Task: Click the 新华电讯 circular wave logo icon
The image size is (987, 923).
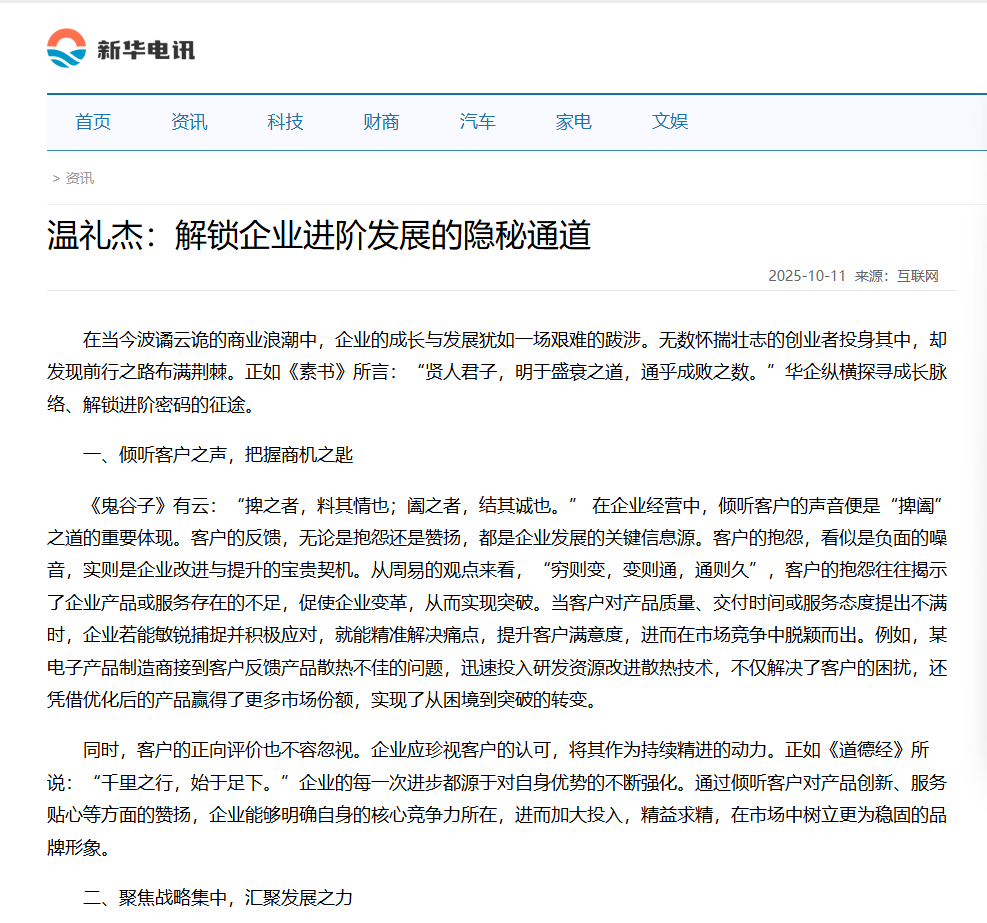Action: pos(64,46)
